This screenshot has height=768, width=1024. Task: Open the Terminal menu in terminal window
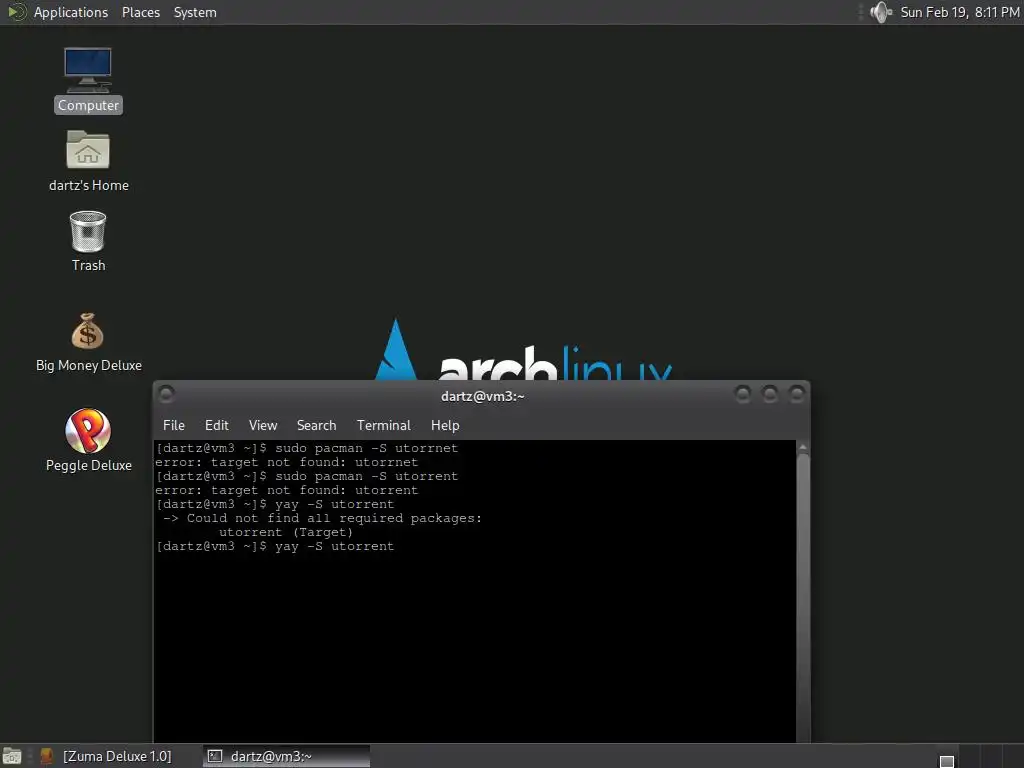384,425
